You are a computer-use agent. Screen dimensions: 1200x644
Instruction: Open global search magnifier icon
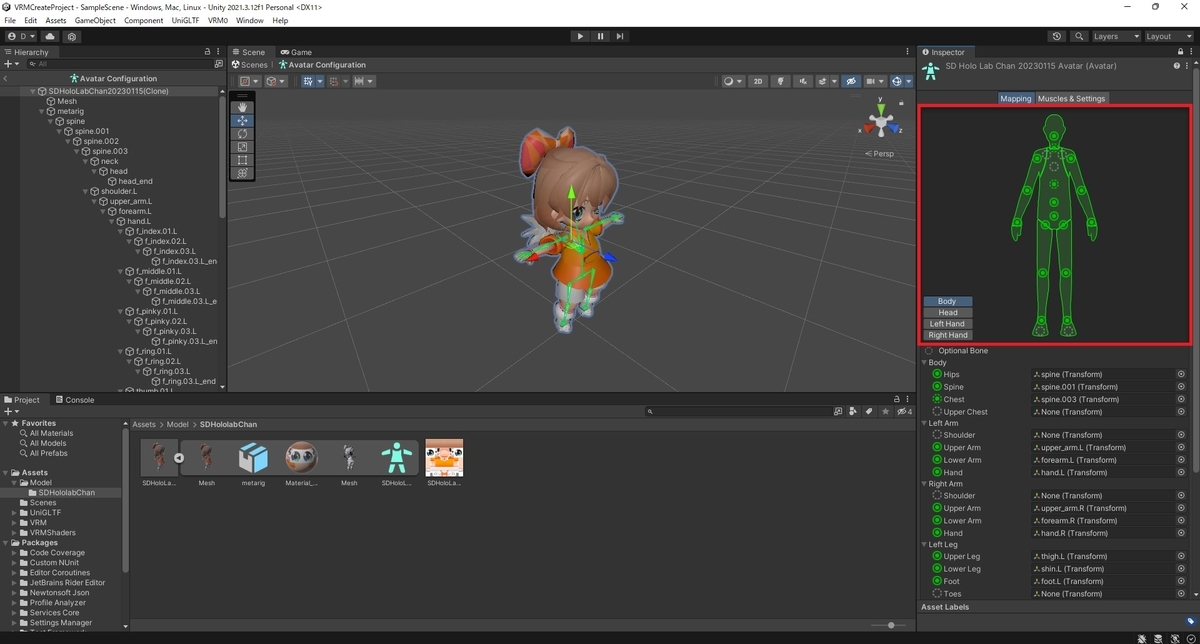tap(1079, 36)
